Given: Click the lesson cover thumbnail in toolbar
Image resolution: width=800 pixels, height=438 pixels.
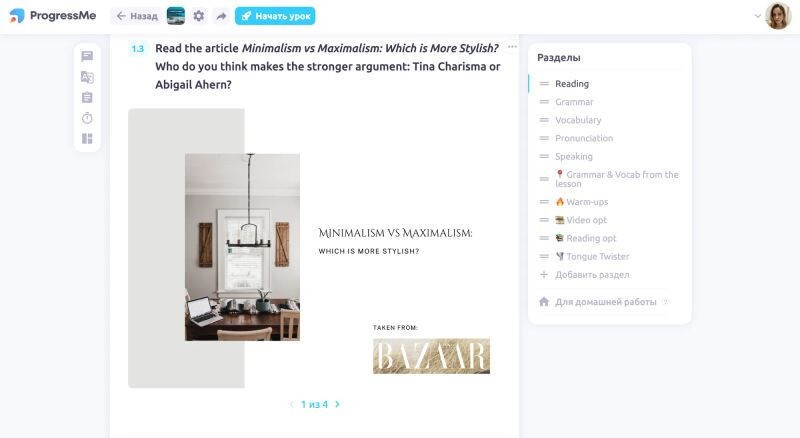Looking at the screenshot, I should [176, 16].
